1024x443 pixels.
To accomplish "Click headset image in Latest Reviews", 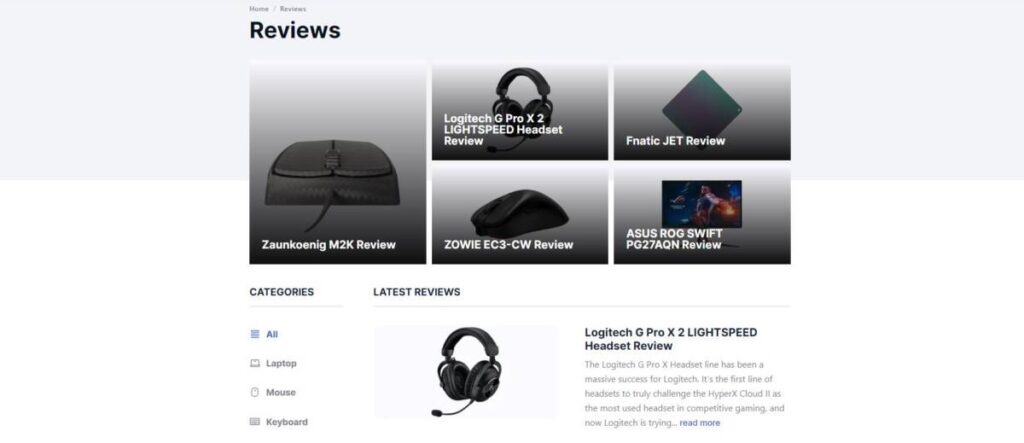I will (466, 372).
